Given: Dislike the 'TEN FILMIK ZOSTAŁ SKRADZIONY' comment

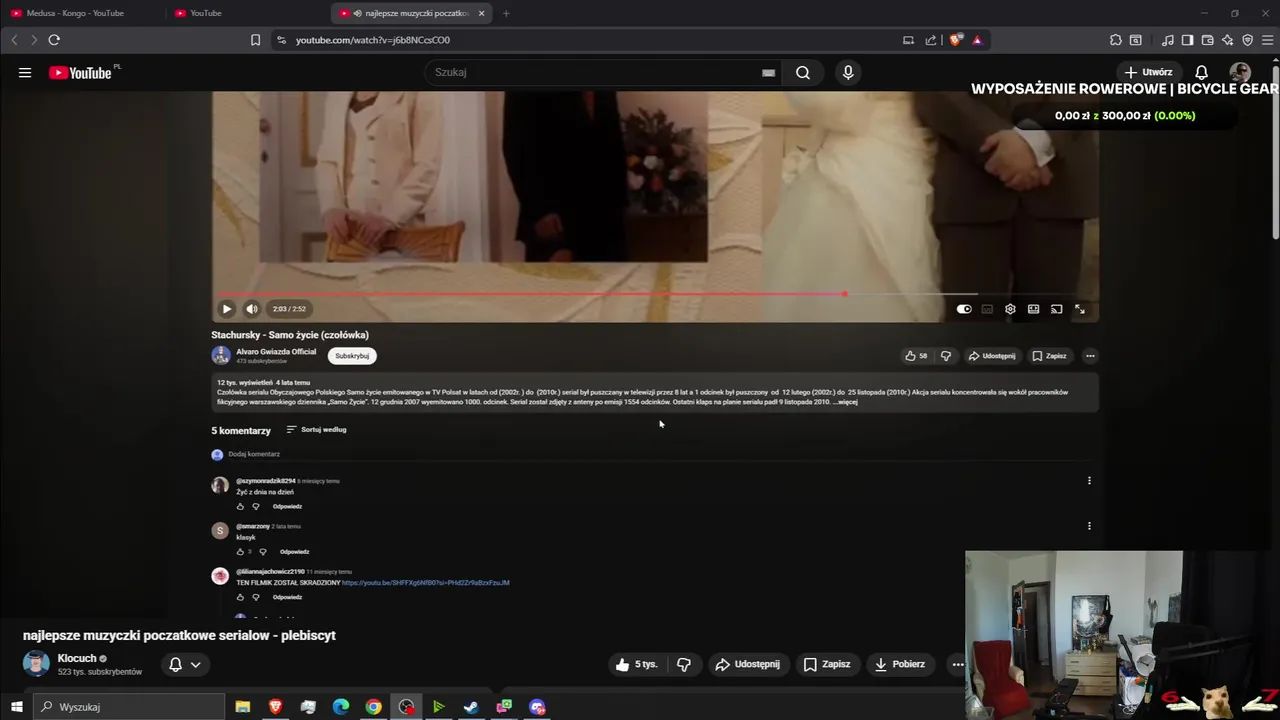Looking at the screenshot, I should (x=255, y=598).
